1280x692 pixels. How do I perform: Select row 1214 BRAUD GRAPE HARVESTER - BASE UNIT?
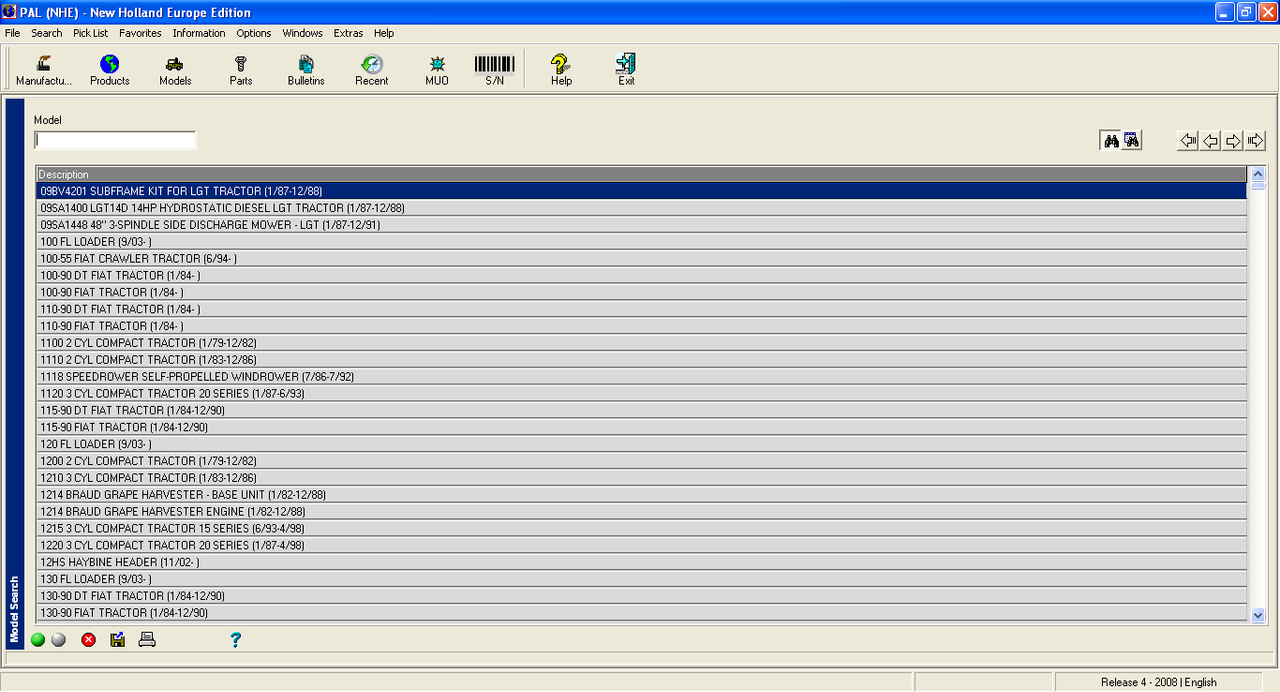pyautogui.click(x=641, y=495)
